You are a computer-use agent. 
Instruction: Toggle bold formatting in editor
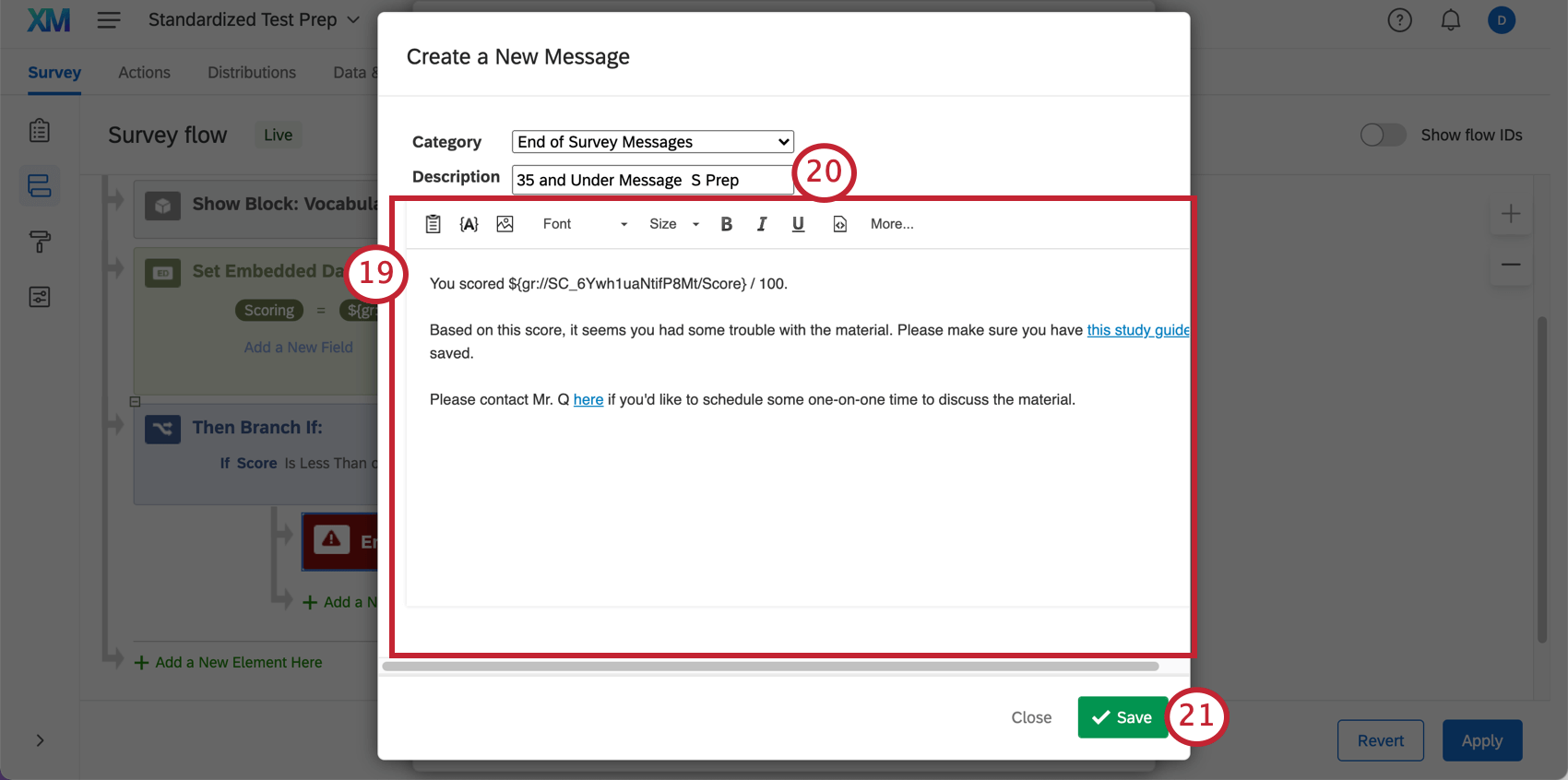(727, 224)
